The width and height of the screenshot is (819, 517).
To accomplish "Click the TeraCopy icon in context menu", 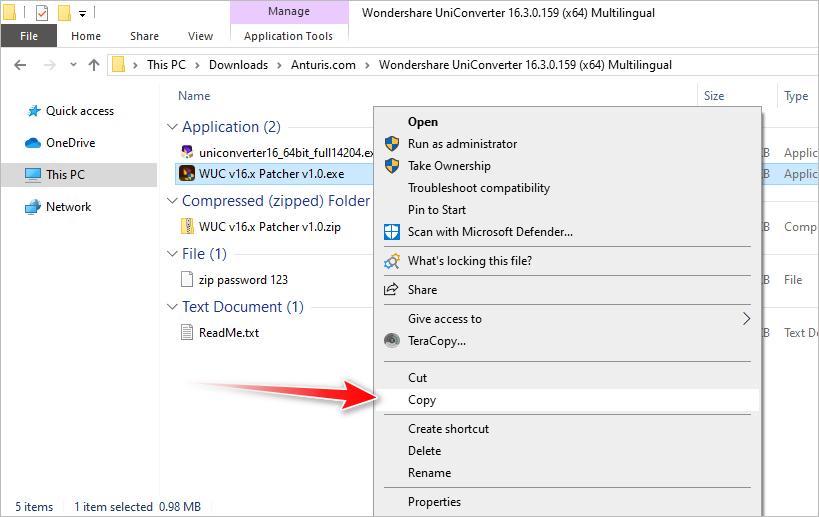I will [392, 341].
